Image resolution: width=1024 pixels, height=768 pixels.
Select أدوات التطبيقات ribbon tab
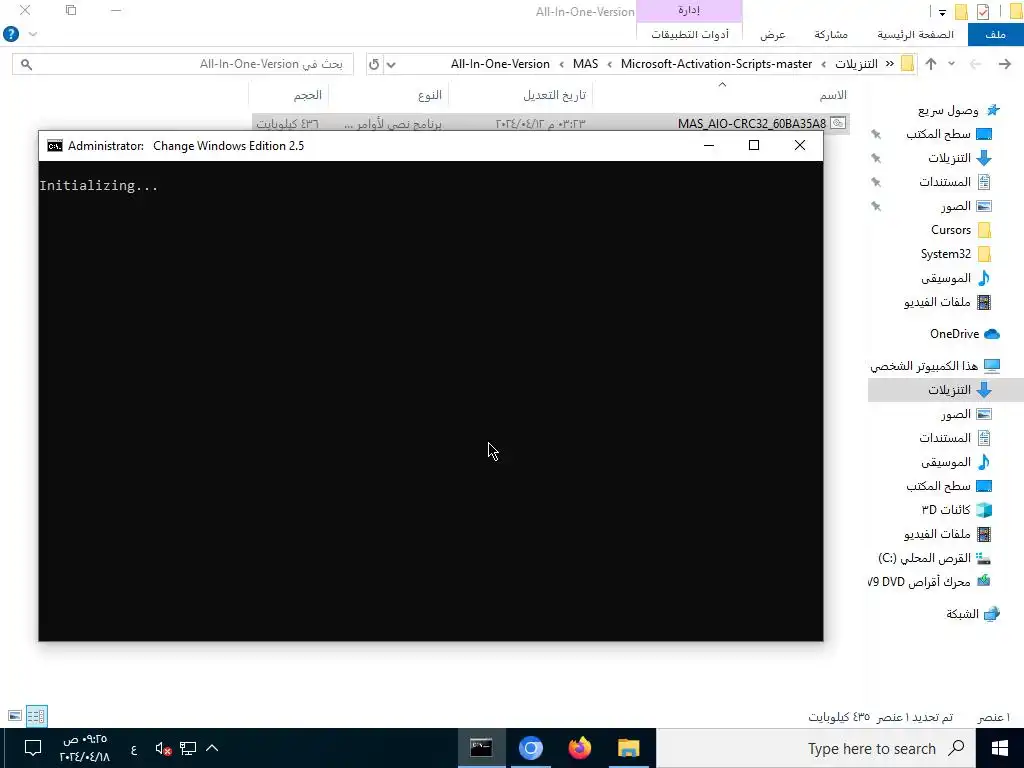(x=690, y=35)
